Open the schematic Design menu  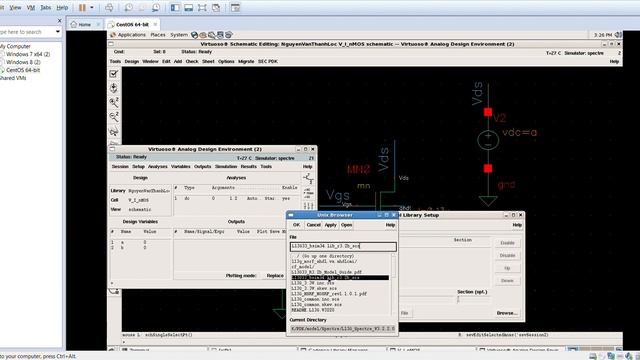pyautogui.click(x=131, y=61)
